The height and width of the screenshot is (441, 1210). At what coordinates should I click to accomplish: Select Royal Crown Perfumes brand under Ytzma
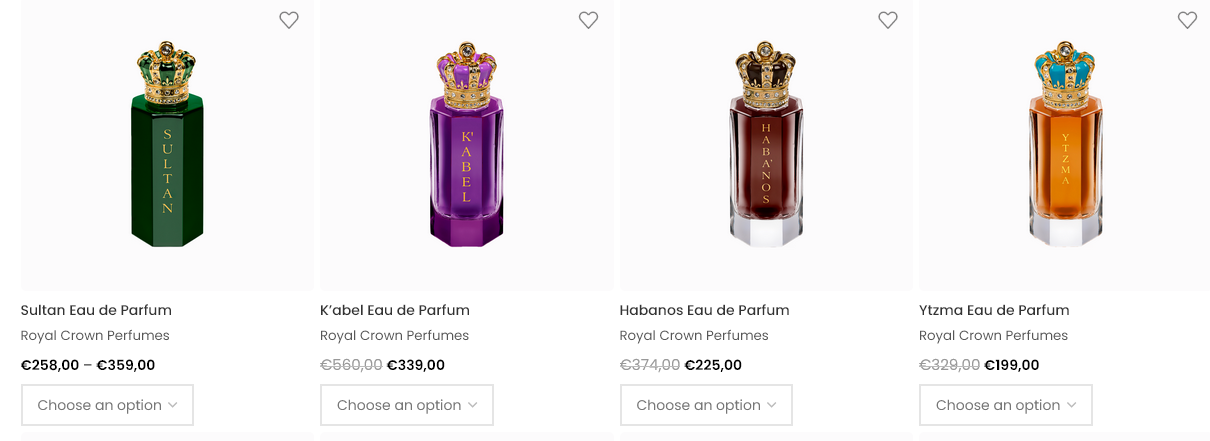993,336
